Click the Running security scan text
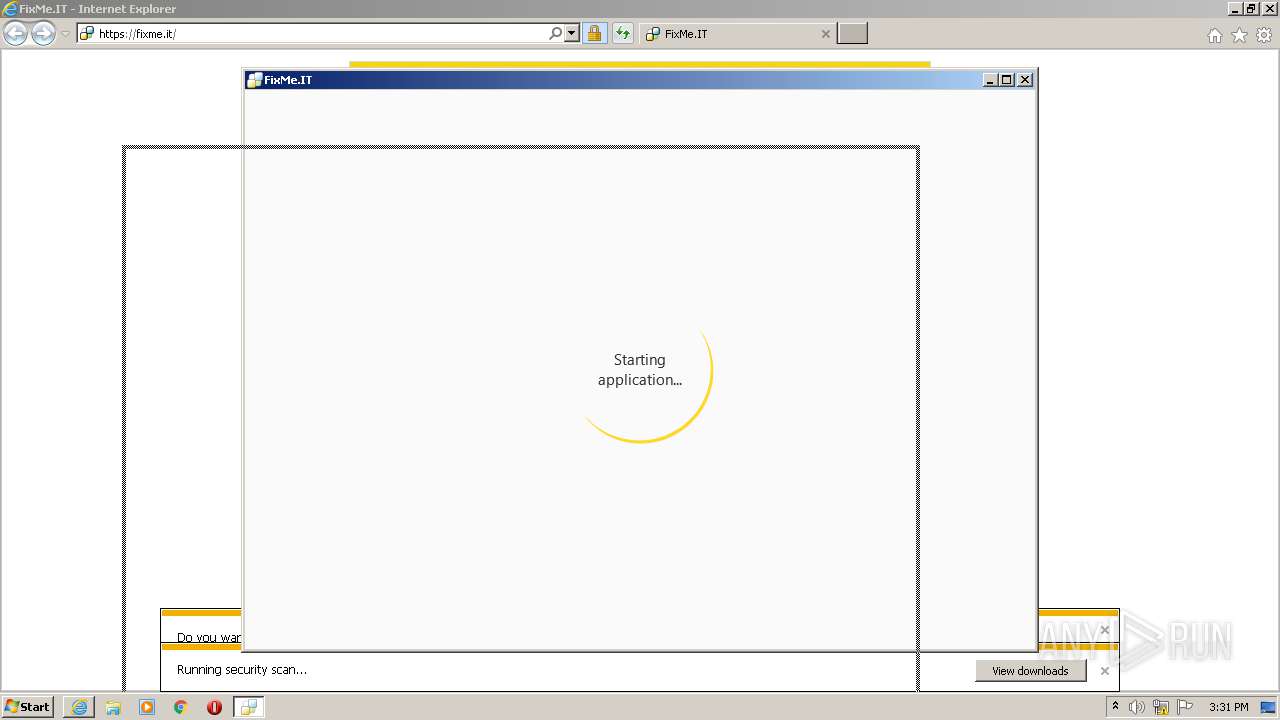 point(242,670)
